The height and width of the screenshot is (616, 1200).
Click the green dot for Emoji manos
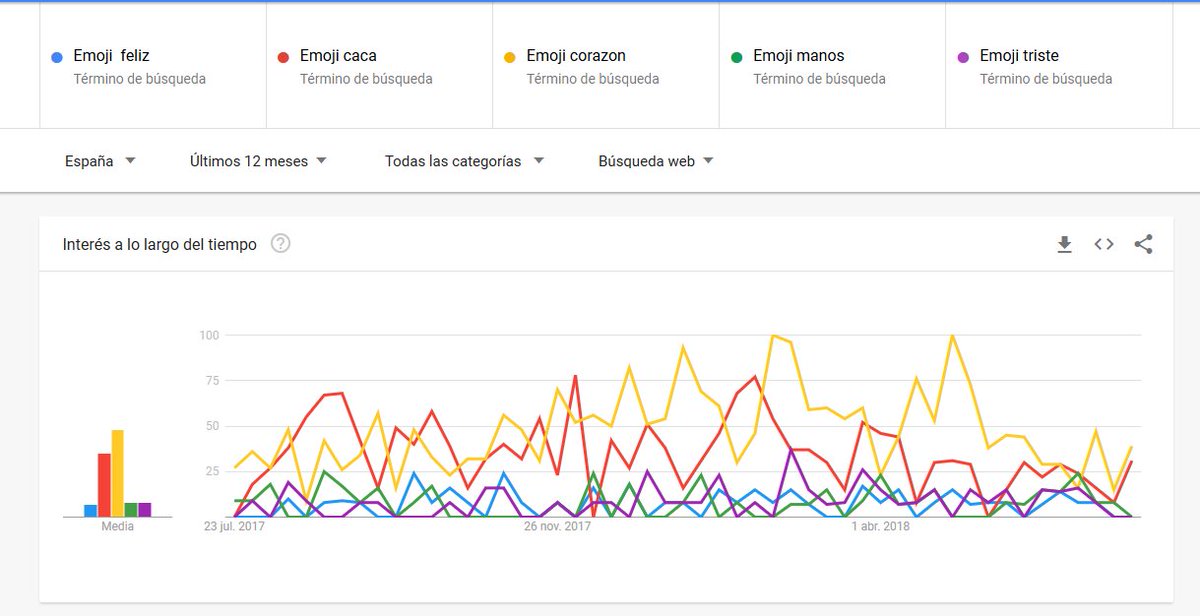(x=737, y=57)
